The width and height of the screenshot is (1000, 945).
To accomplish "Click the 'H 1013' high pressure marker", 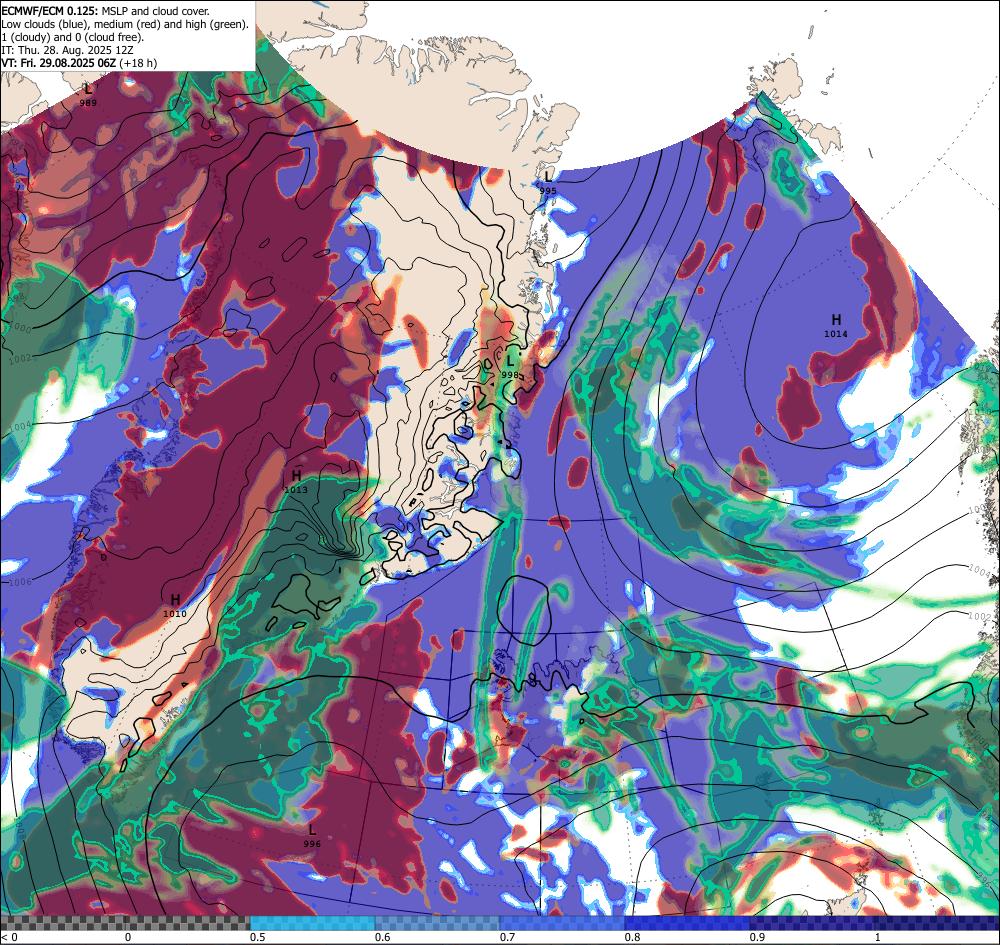I will (296, 481).
